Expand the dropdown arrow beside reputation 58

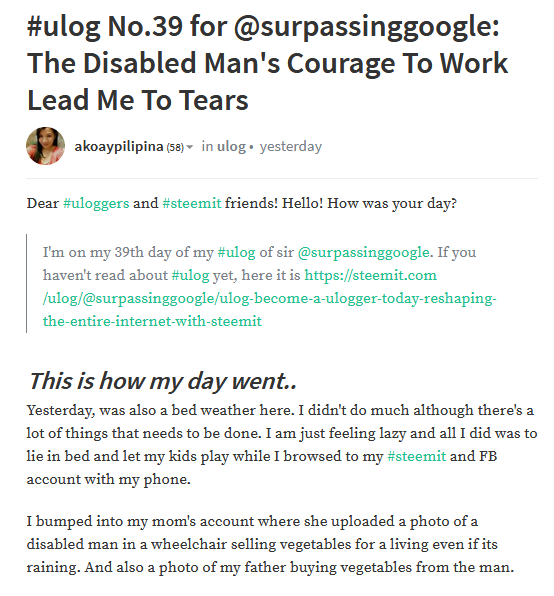point(190,147)
